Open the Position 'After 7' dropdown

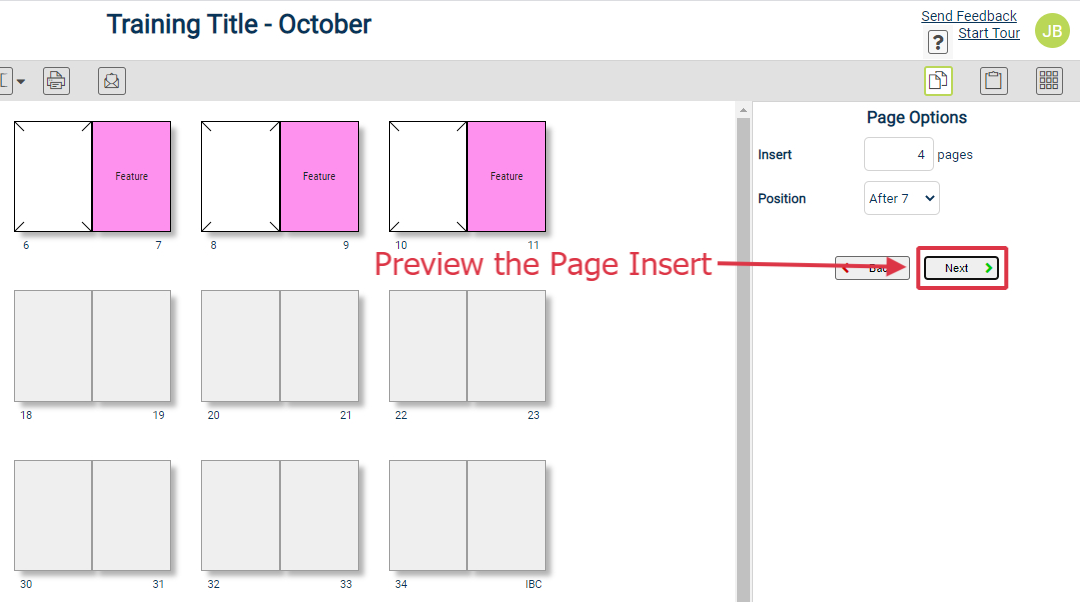901,198
